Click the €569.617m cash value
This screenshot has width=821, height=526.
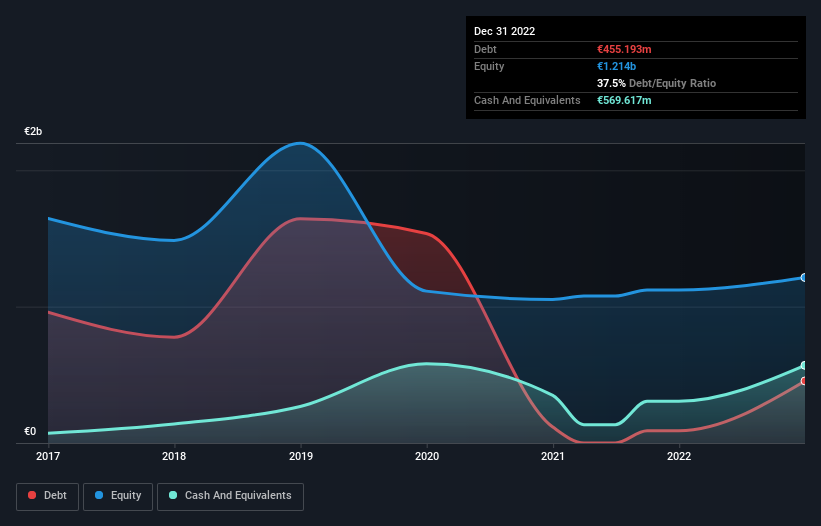coord(624,100)
